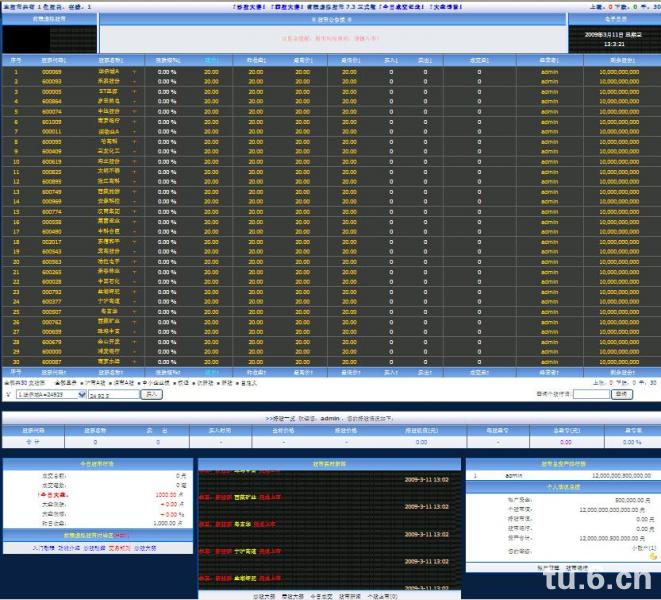Click 盐湖钾肥 in the news ticker
Image resolution: width=661 pixels, height=600 pixels.
(x=245, y=578)
